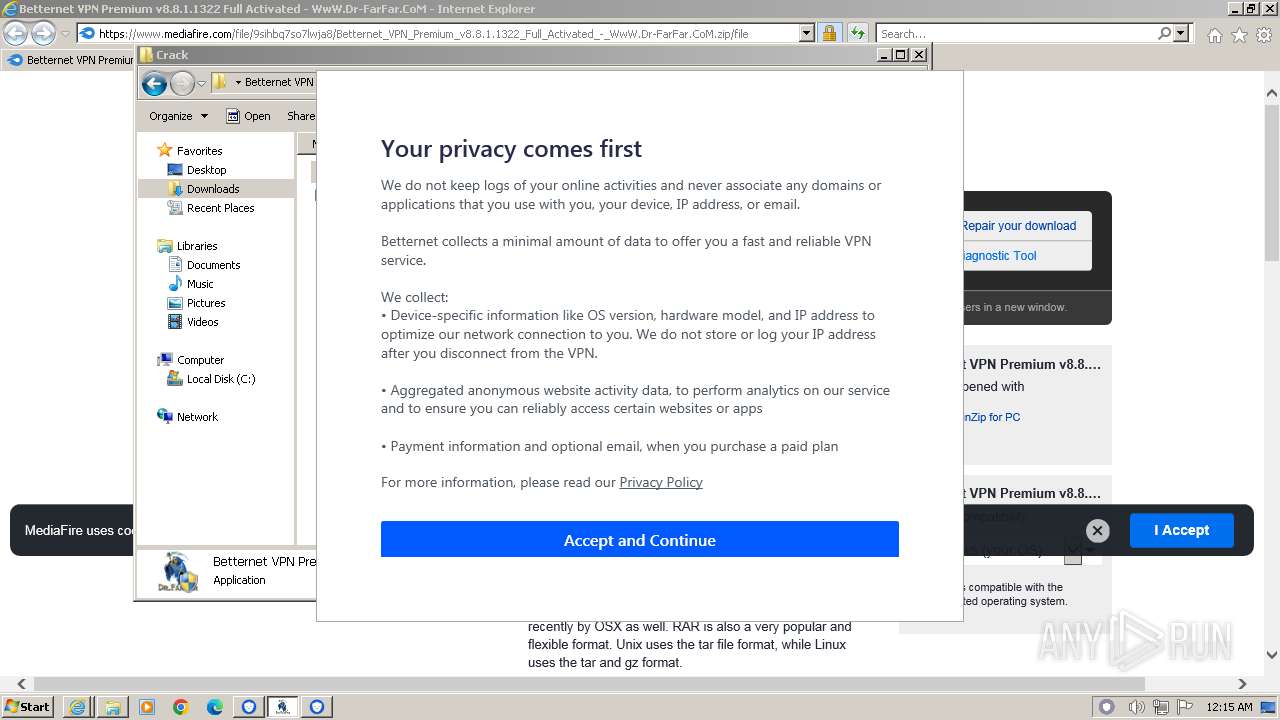Click the taskbar clock showing 12:15 AM
Image resolution: width=1280 pixels, height=720 pixels.
pyautogui.click(x=1230, y=707)
